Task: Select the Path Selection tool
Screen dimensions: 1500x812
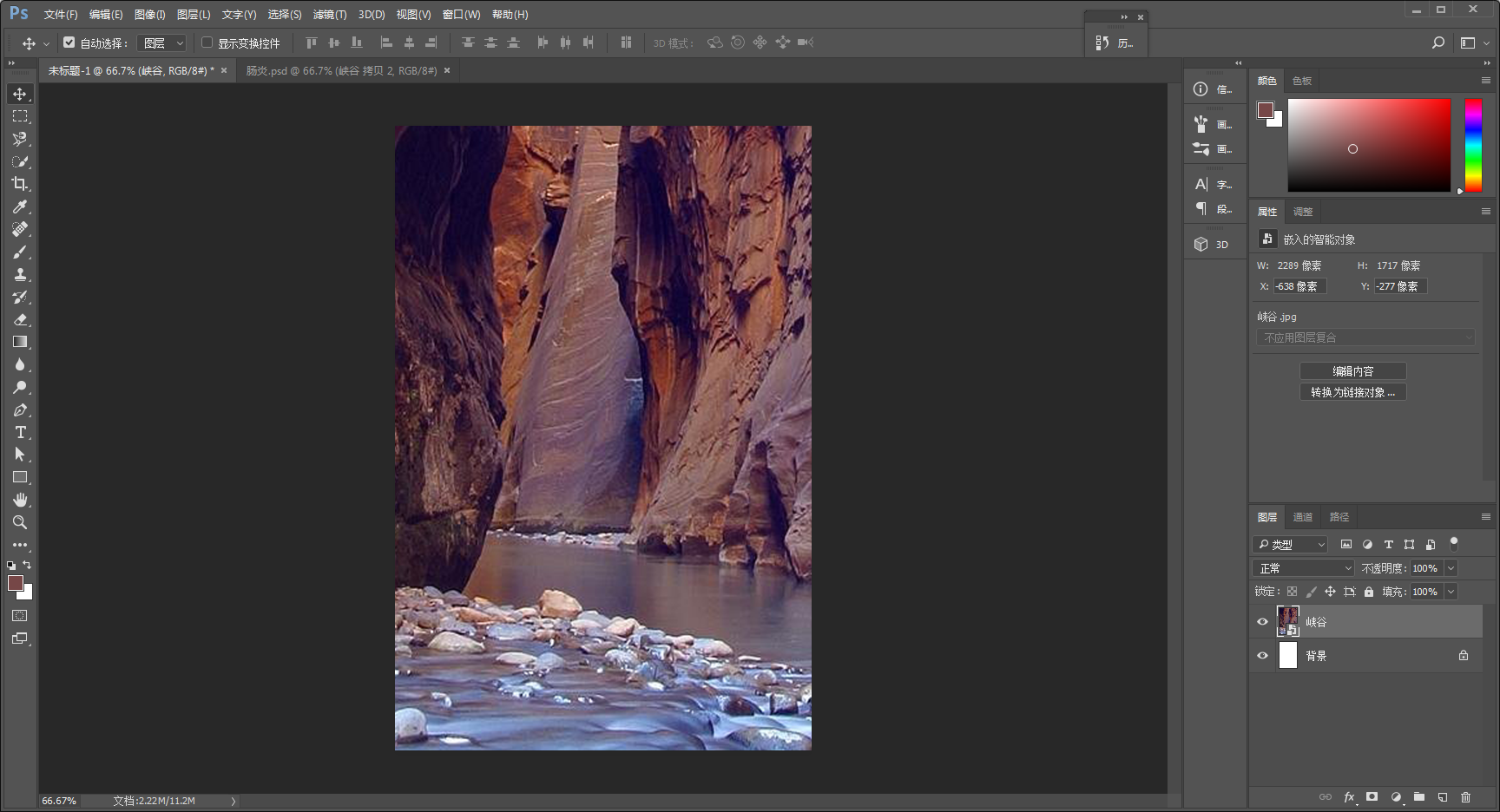Action: point(20,455)
